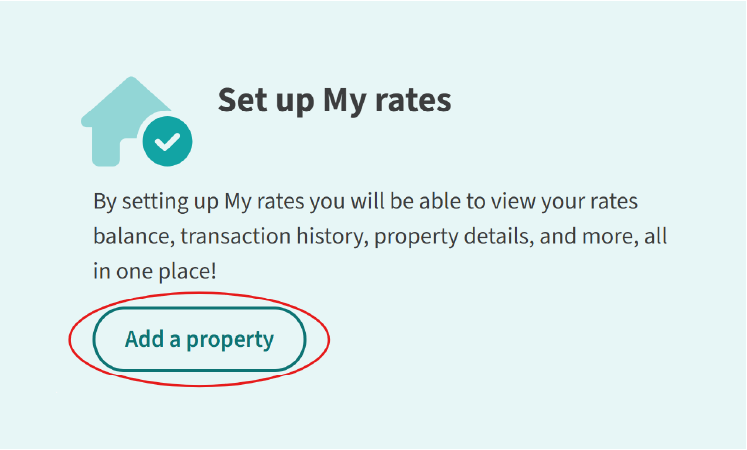Select the Set up My rates heading

(x=334, y=100)
